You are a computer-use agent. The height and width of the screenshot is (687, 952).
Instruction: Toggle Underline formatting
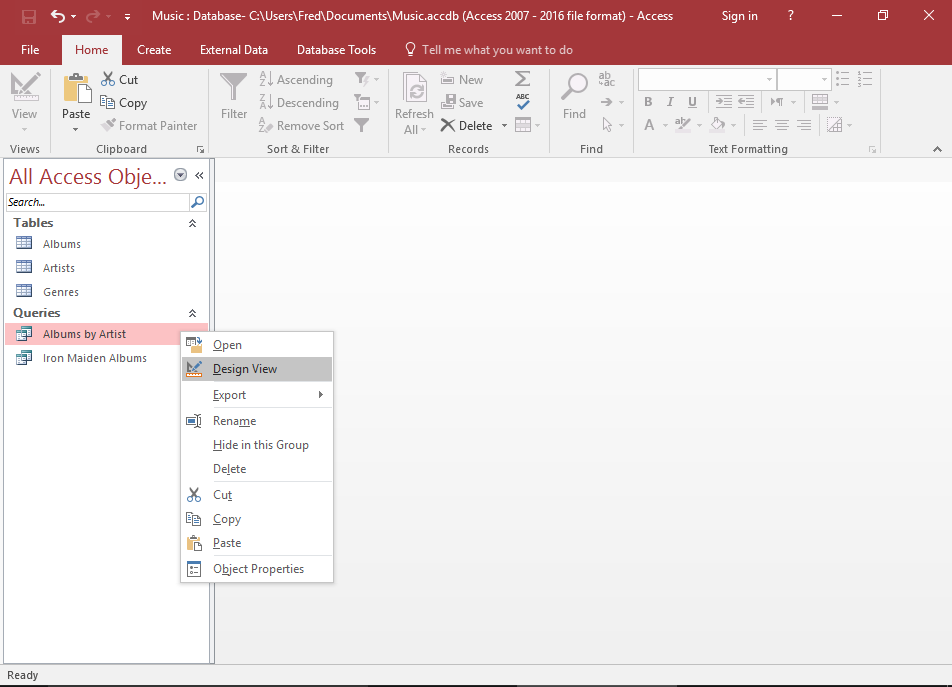(x=692, y=102)
